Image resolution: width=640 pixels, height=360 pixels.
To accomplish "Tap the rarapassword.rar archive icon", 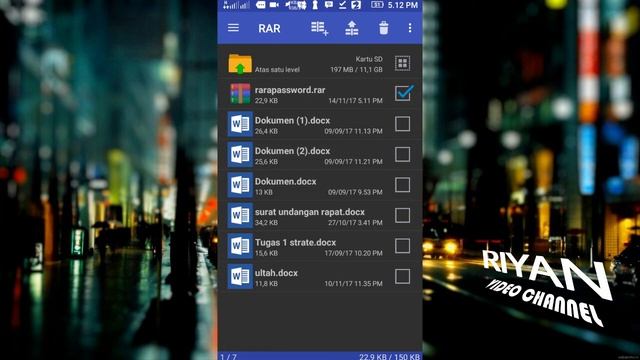I will (240, 94).
